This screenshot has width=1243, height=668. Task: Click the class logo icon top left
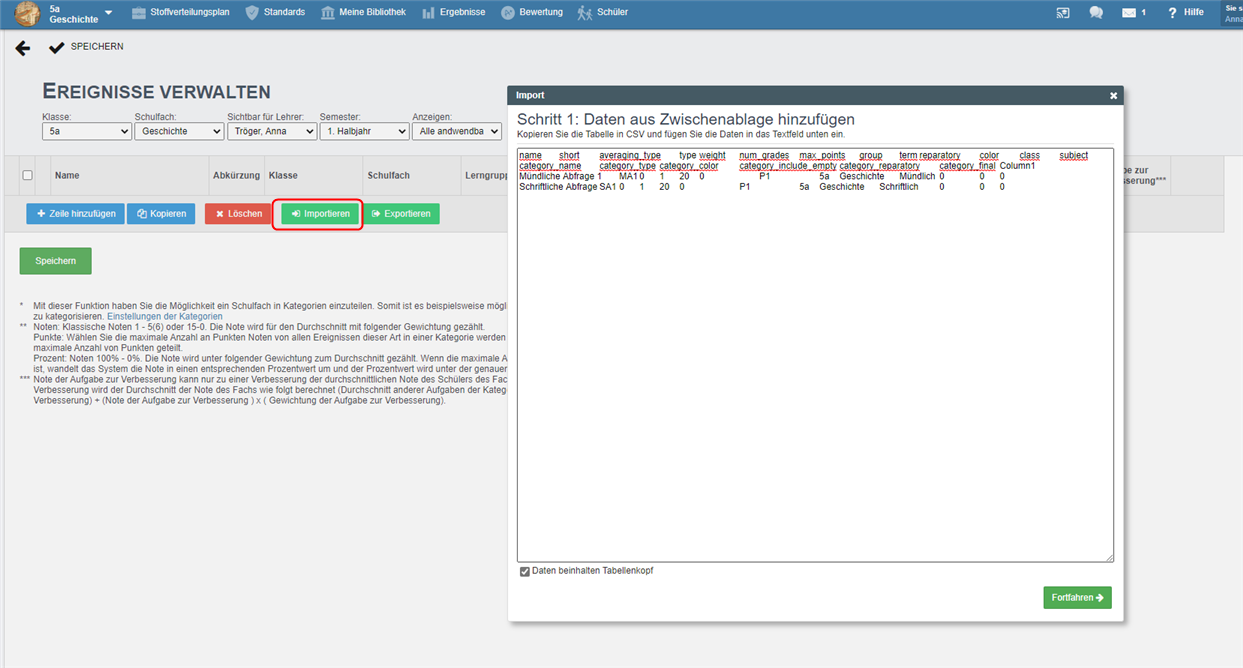tap(27, 14)
